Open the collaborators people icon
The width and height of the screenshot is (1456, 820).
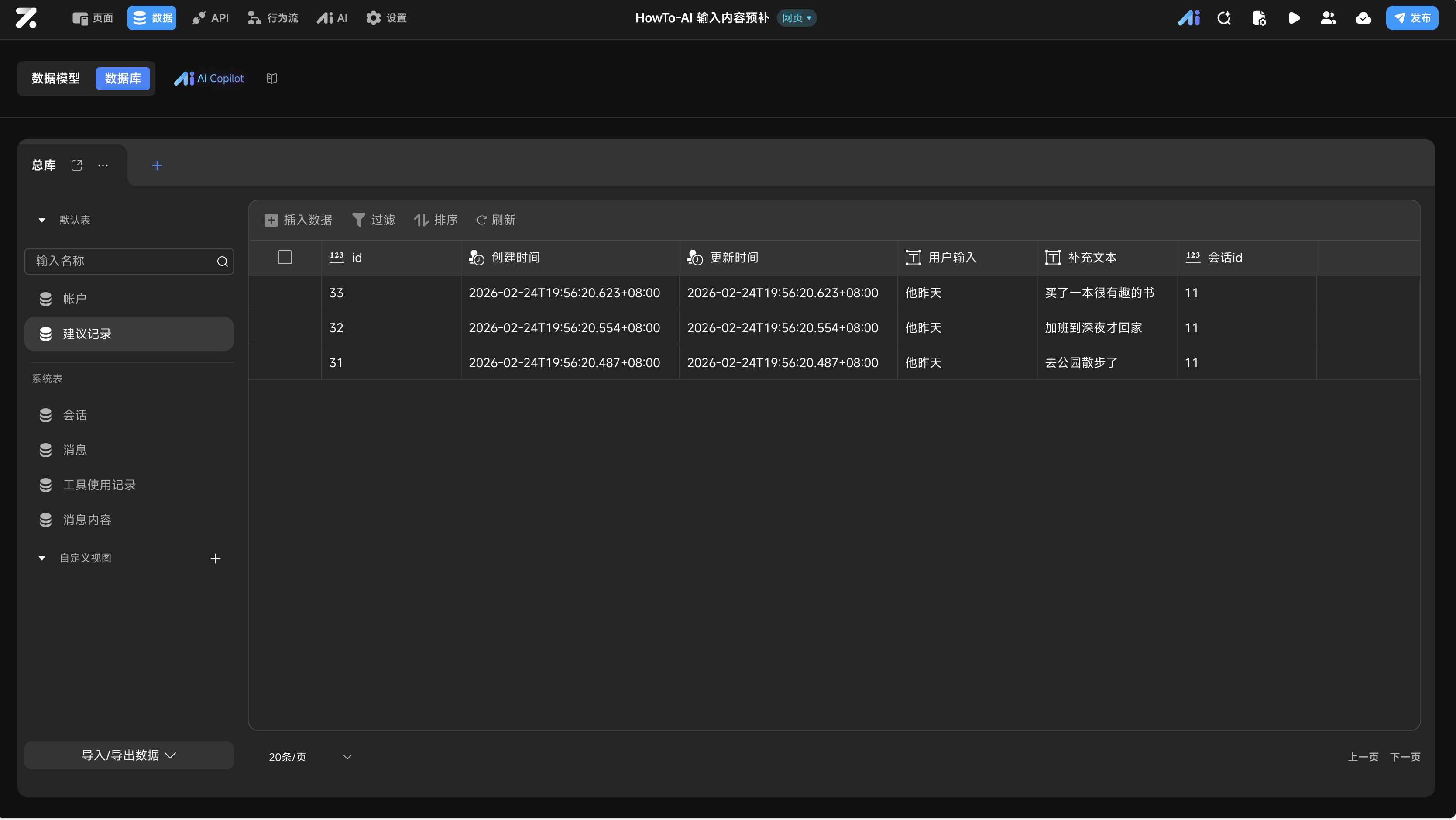click(x=1328, y=18)
